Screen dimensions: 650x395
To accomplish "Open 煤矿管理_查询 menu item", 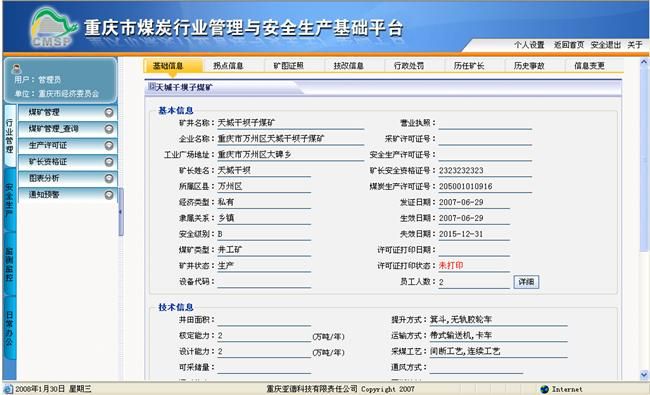I will pyautogui.click(x=67, y=129).
